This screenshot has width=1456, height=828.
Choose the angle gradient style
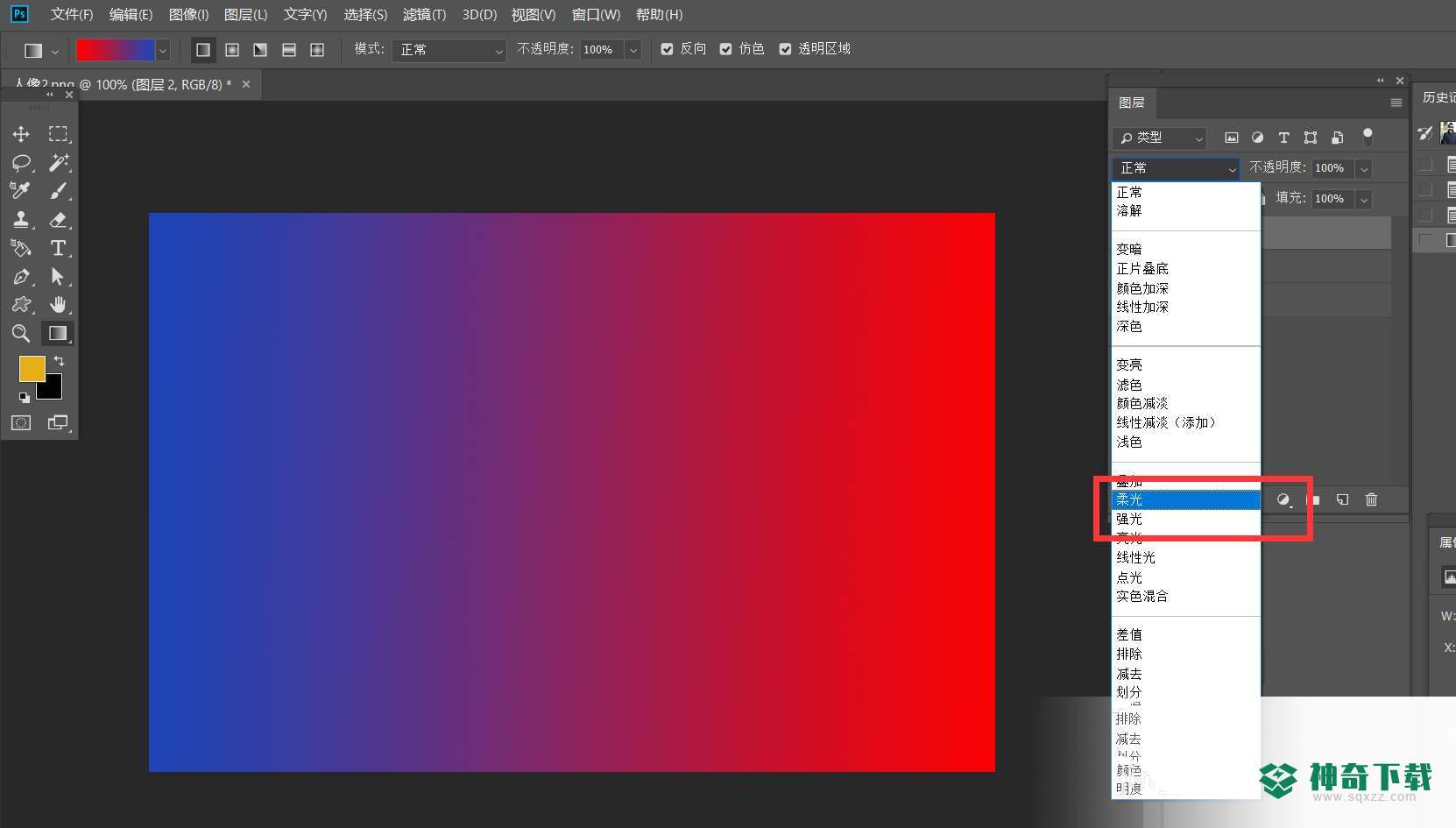260,50
